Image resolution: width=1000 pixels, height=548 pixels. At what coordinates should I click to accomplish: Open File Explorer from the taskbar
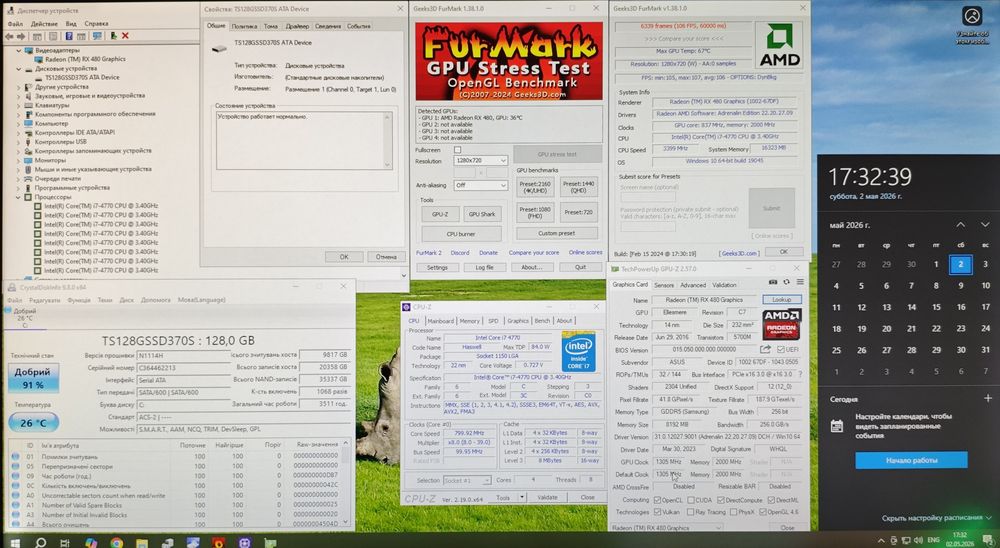pos(142,543)
